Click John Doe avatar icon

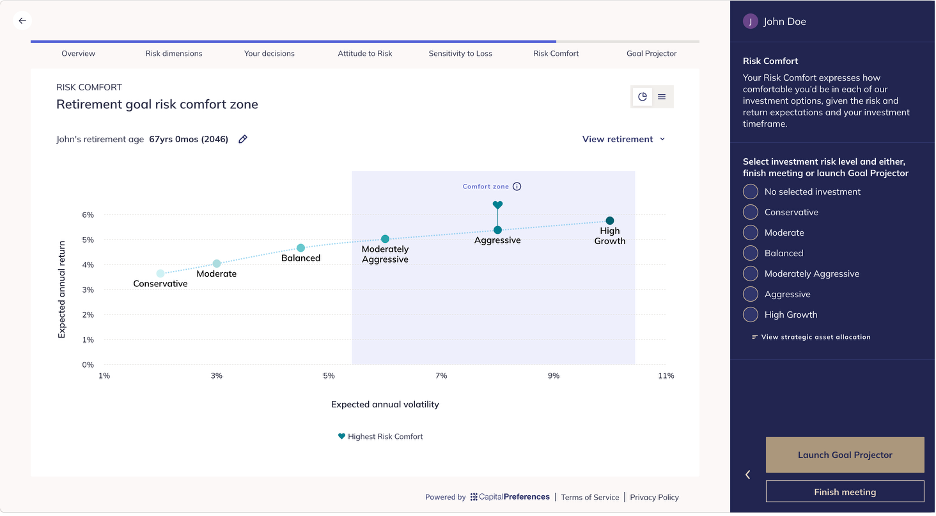click(x=750, y=22)
